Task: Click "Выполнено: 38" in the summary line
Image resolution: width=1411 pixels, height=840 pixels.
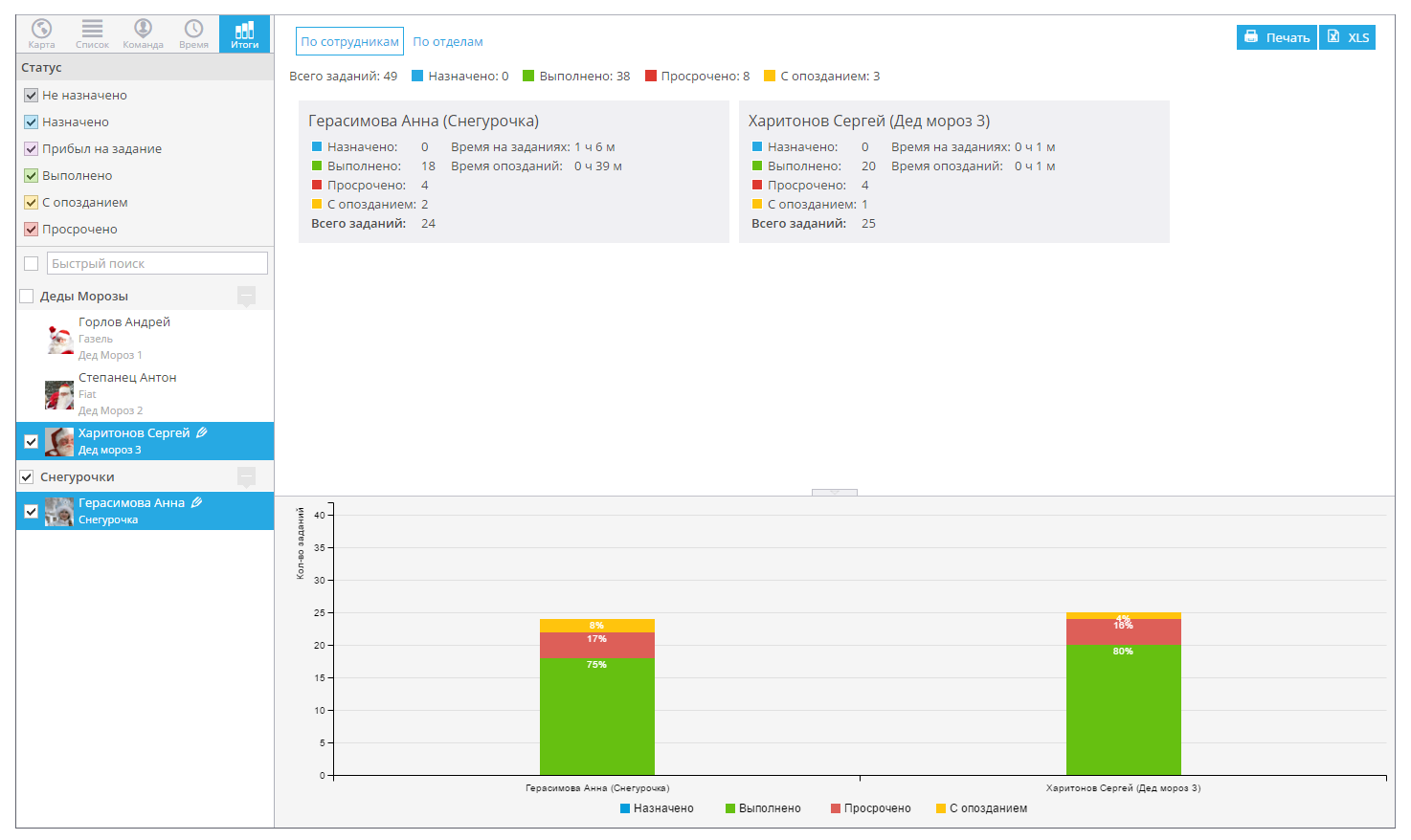Action: coord(585,76)
